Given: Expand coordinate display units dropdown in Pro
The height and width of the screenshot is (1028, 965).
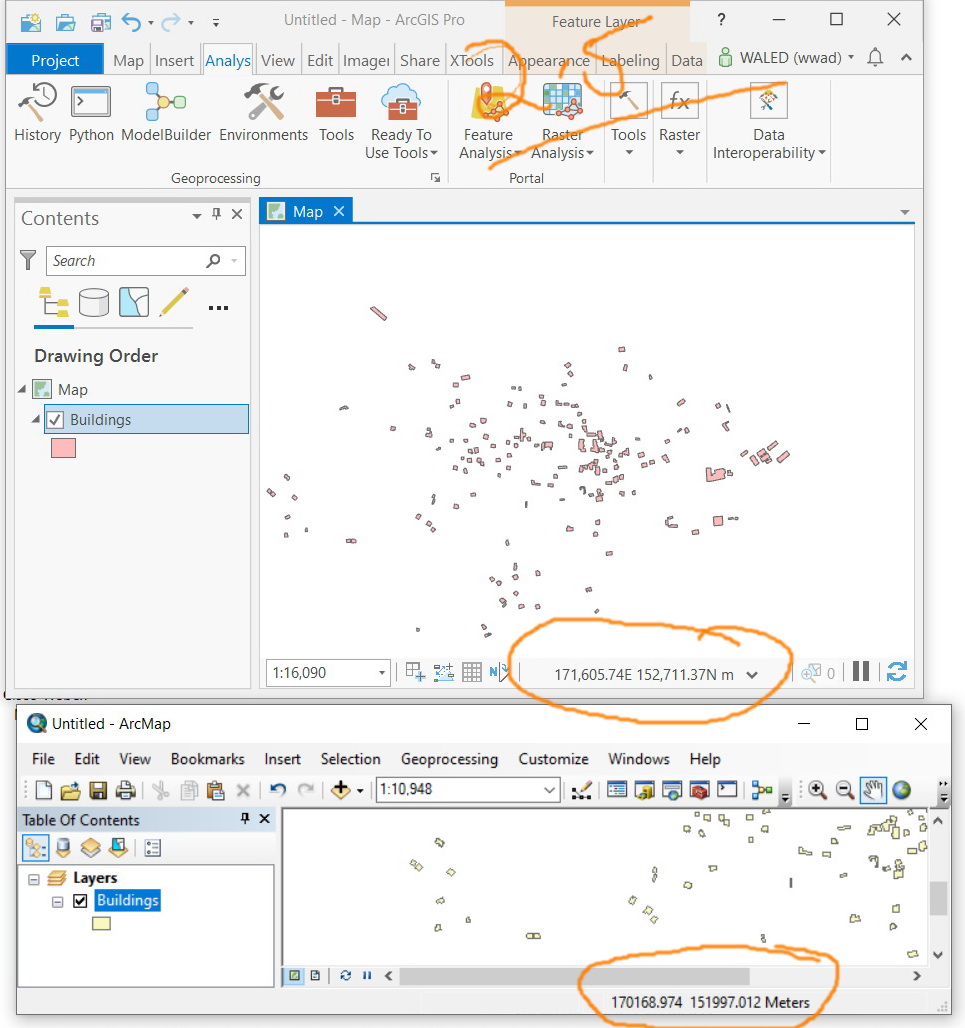Looking at the screenshot, I should click(752, 675).
